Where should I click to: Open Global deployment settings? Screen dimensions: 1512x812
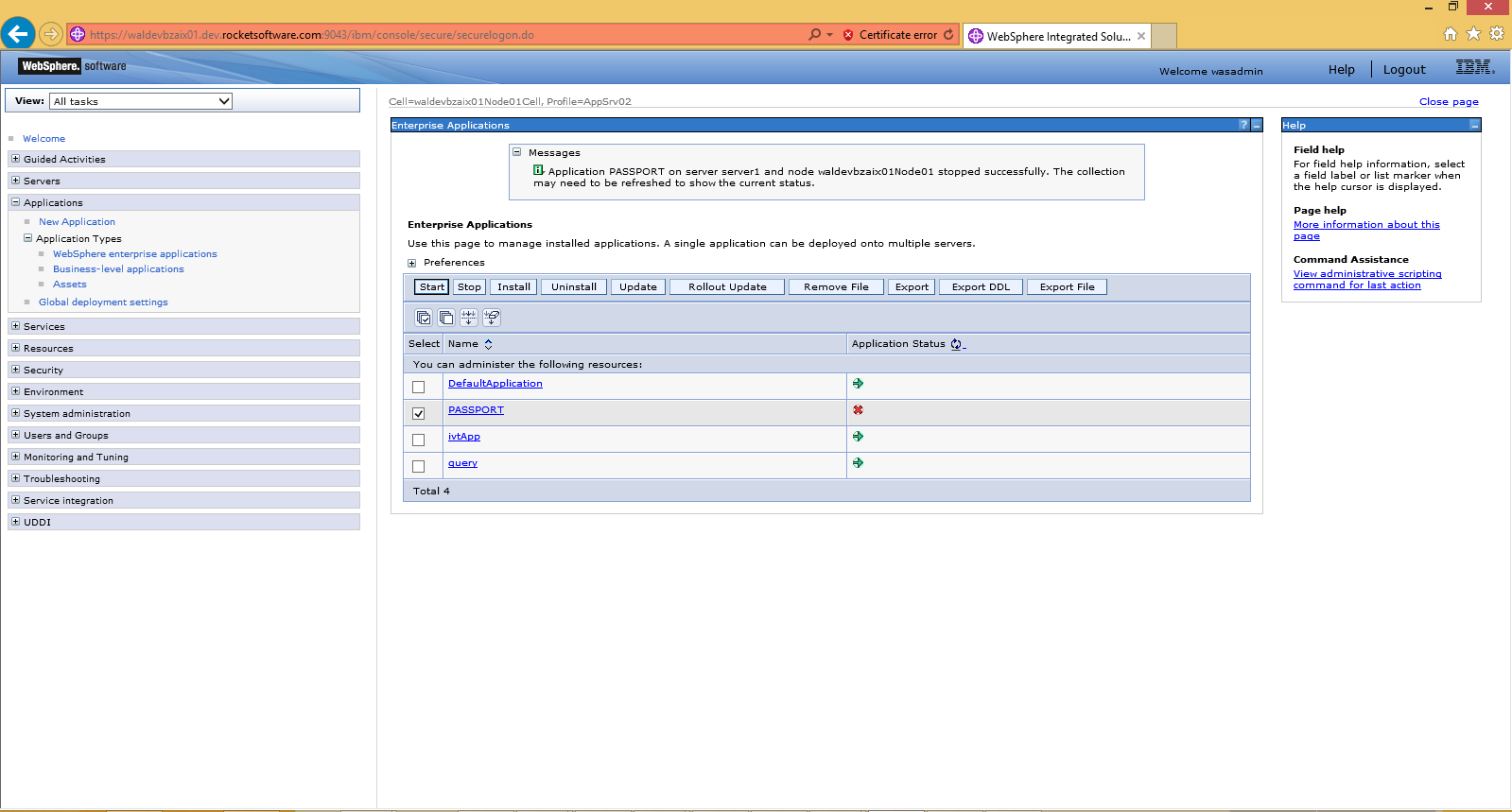point(103,302)
